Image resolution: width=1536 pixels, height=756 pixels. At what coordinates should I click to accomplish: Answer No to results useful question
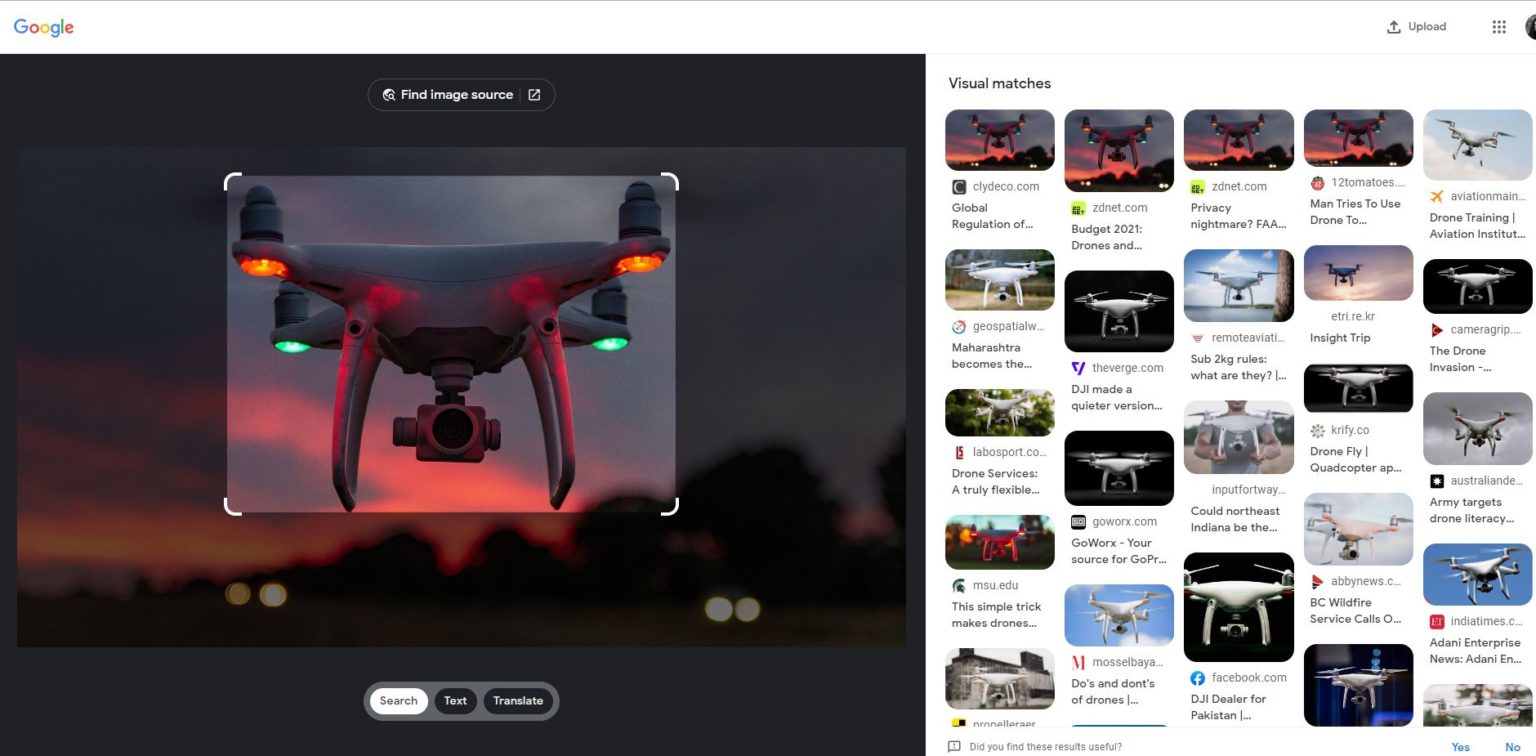[1512, 747]
